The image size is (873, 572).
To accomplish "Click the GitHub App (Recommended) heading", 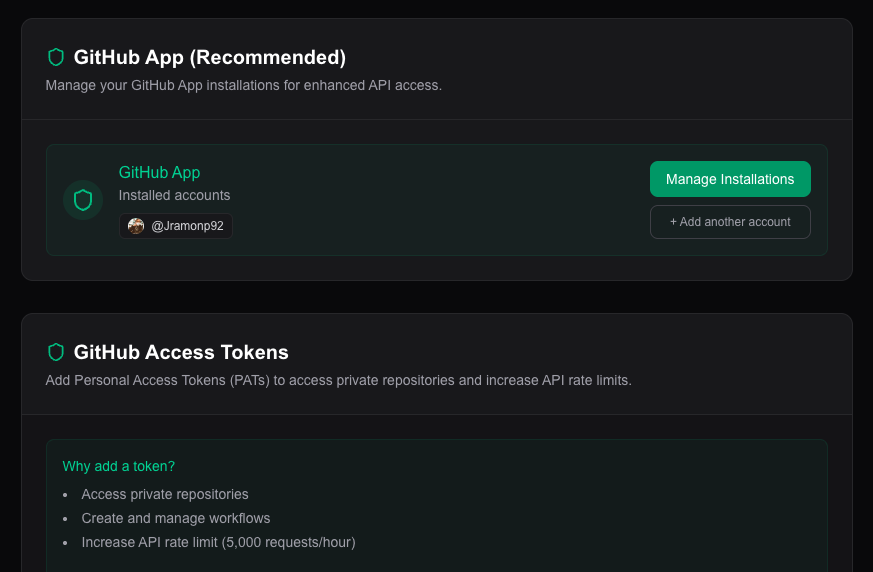I will [x=210, y=57].
